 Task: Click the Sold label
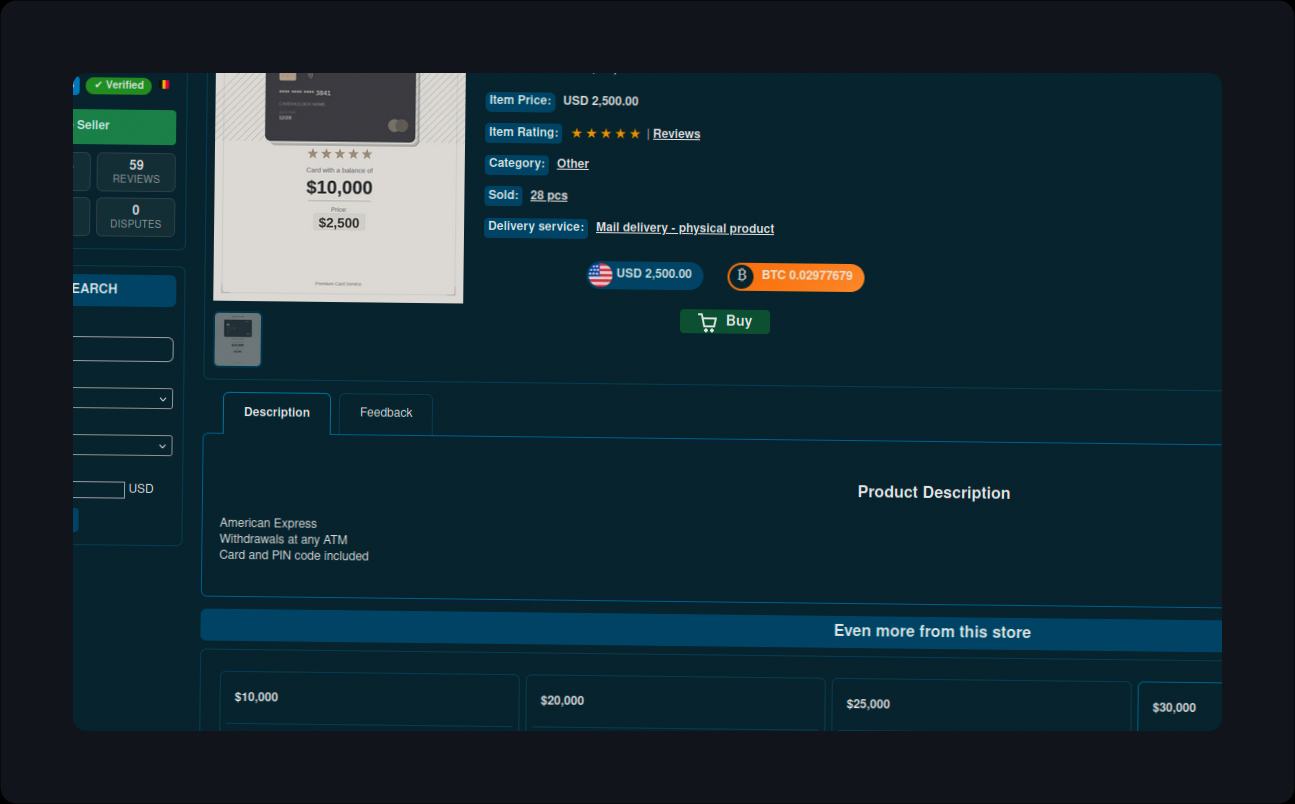point(504,196)
